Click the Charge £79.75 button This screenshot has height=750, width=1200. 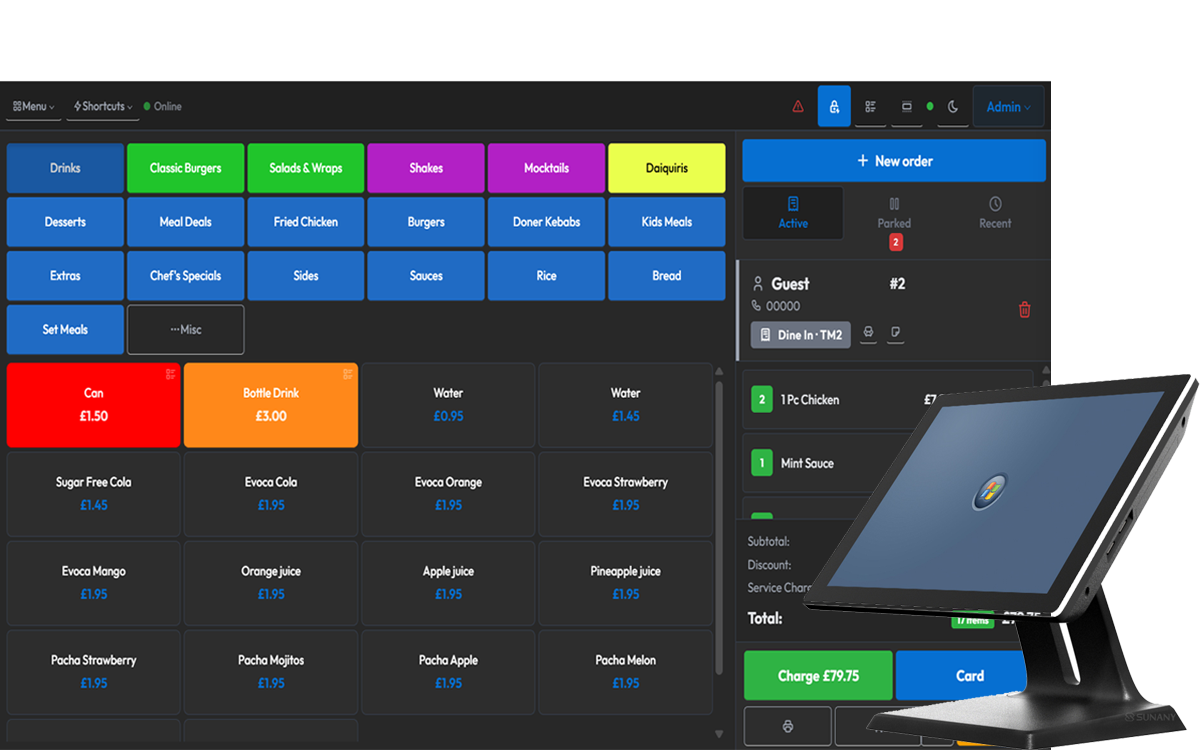click(818, 676)
